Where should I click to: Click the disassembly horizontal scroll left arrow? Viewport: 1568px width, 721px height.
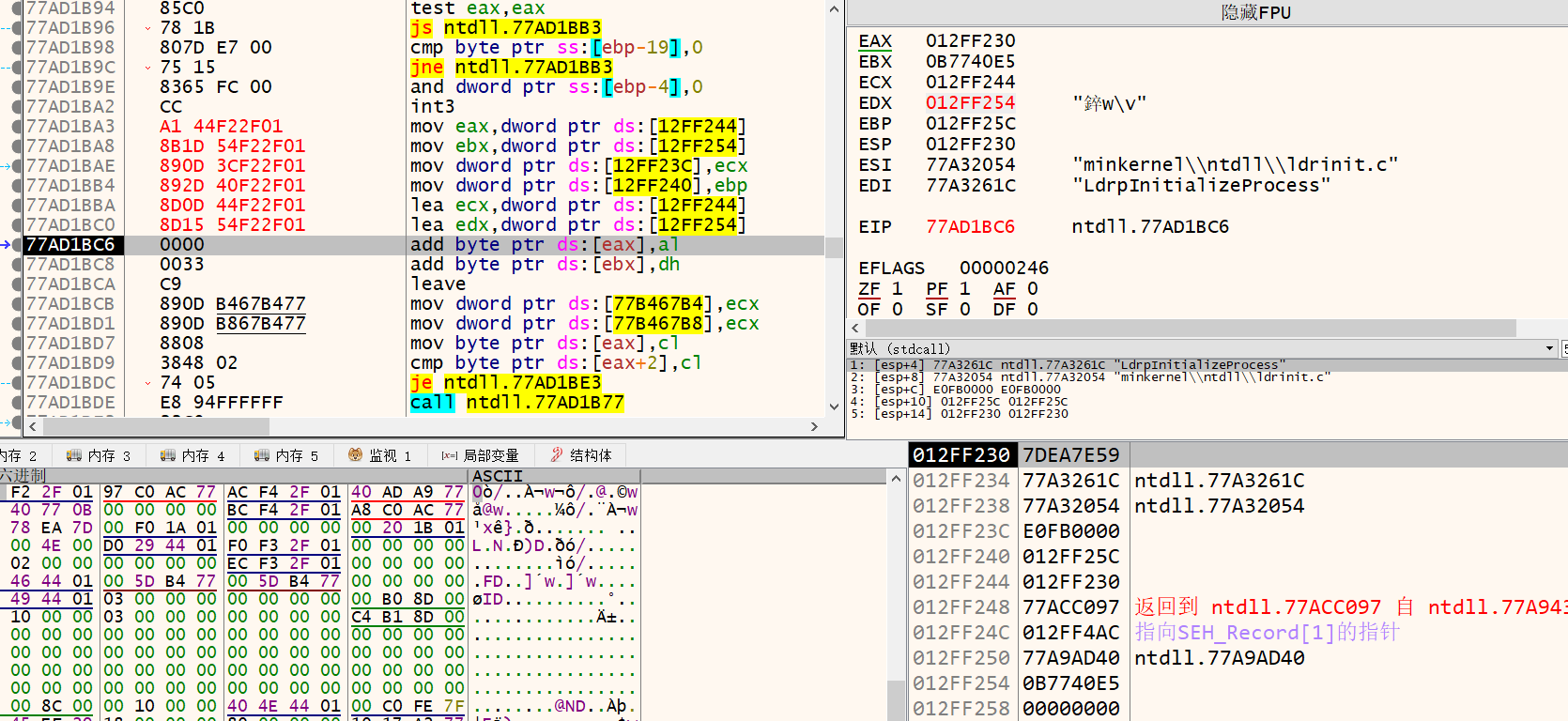pos(33,426)
